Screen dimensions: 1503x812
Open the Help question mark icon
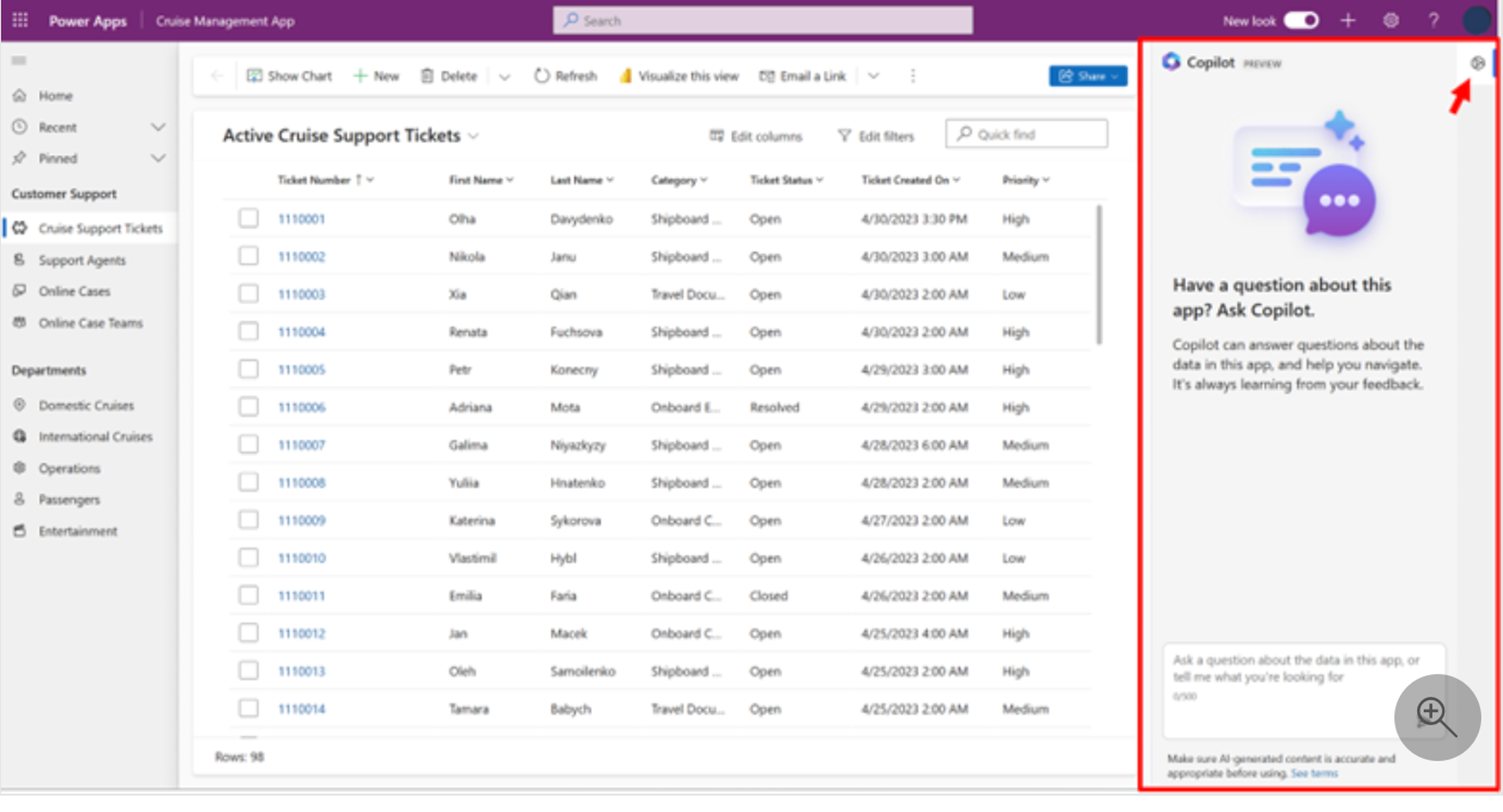[1433, 21]
